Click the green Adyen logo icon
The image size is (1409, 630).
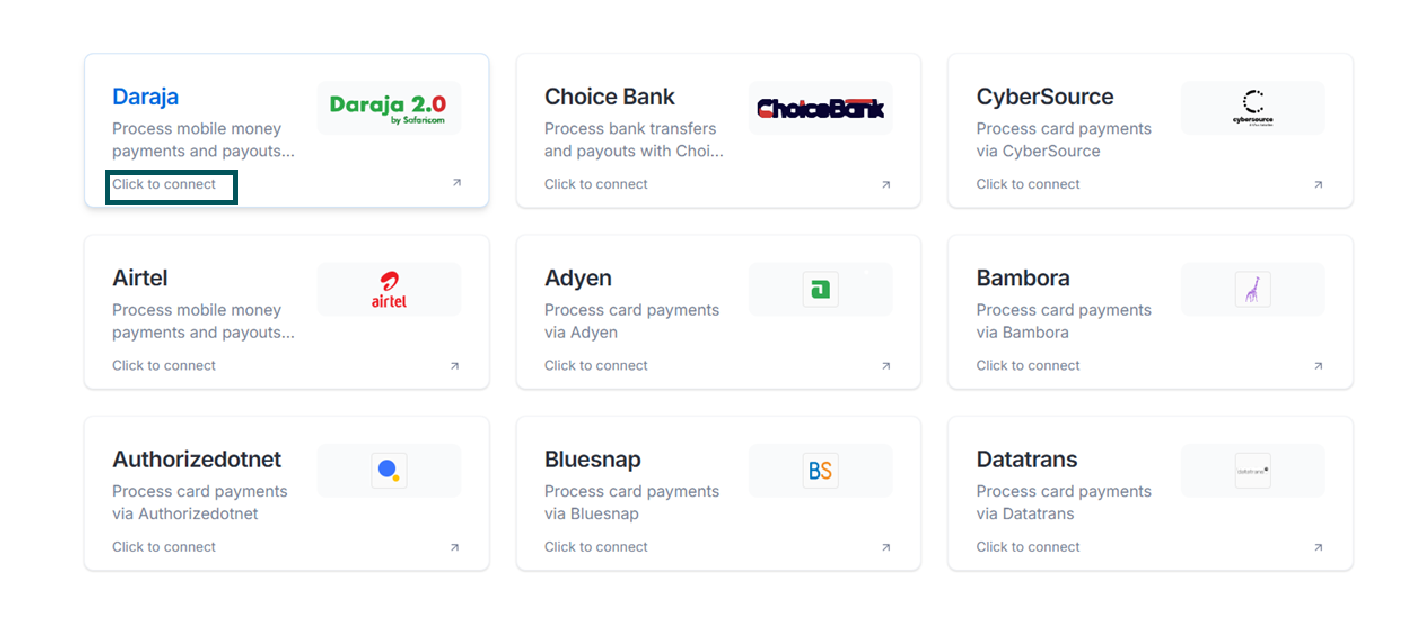[x=820, y=290]
